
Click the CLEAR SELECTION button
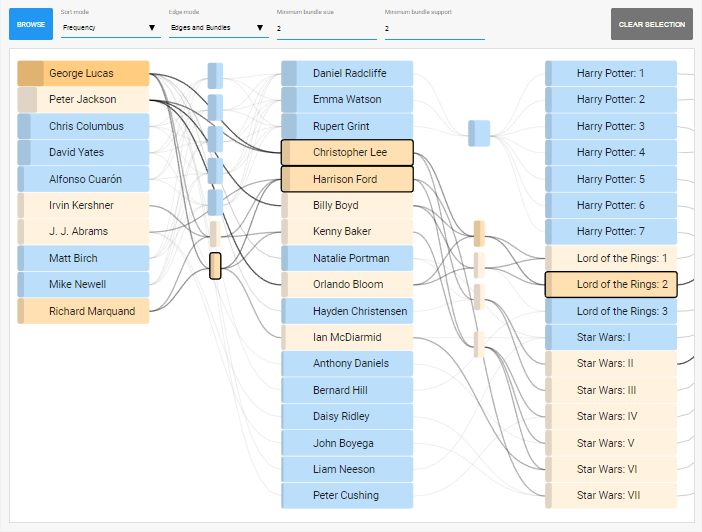pos(651,24)
